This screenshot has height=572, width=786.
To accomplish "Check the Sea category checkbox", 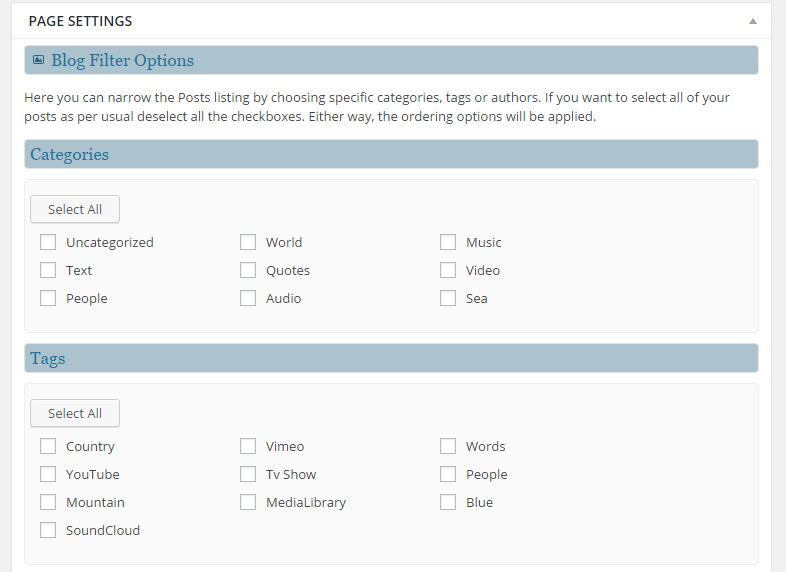I will 448,298.
